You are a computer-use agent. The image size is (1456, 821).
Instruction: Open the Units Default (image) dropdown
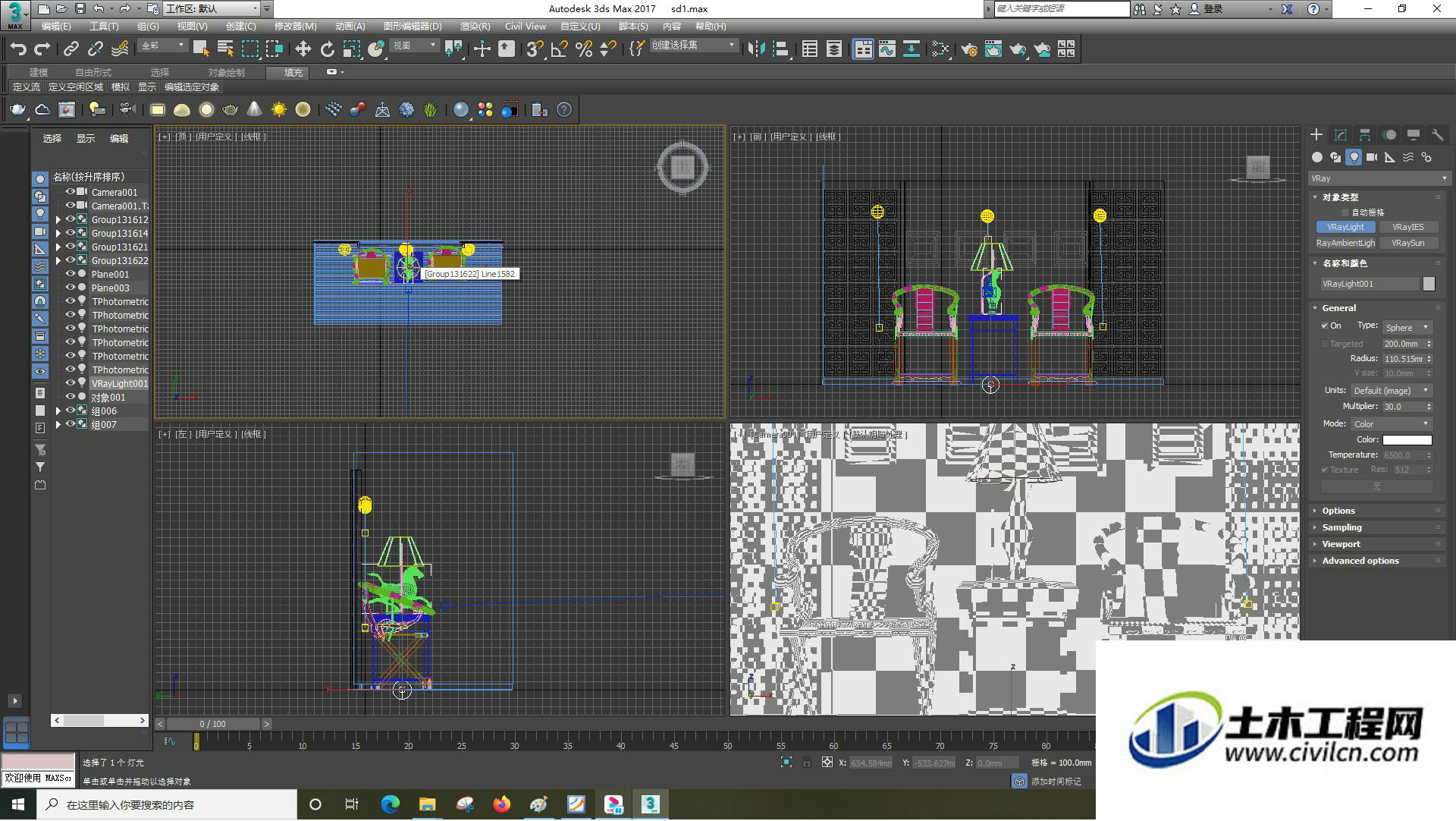coord(1391,390)
